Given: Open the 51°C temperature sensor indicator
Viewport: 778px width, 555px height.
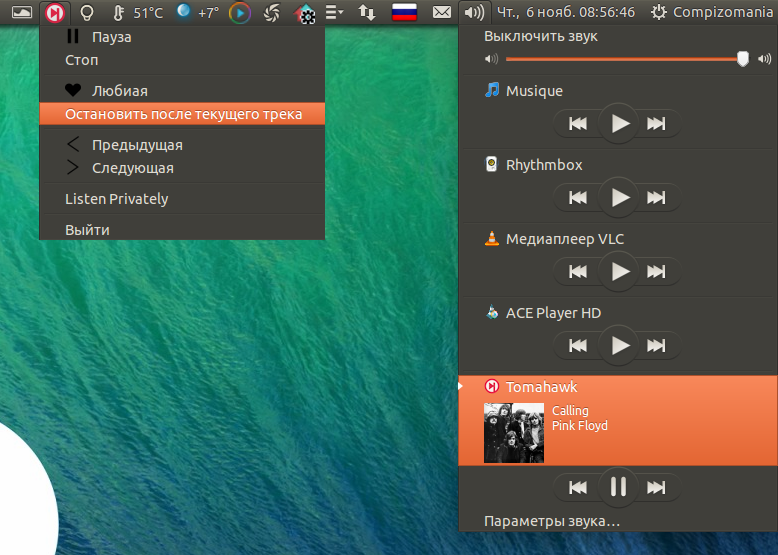Looking at the screenshot, I should [x=137, y=12].
